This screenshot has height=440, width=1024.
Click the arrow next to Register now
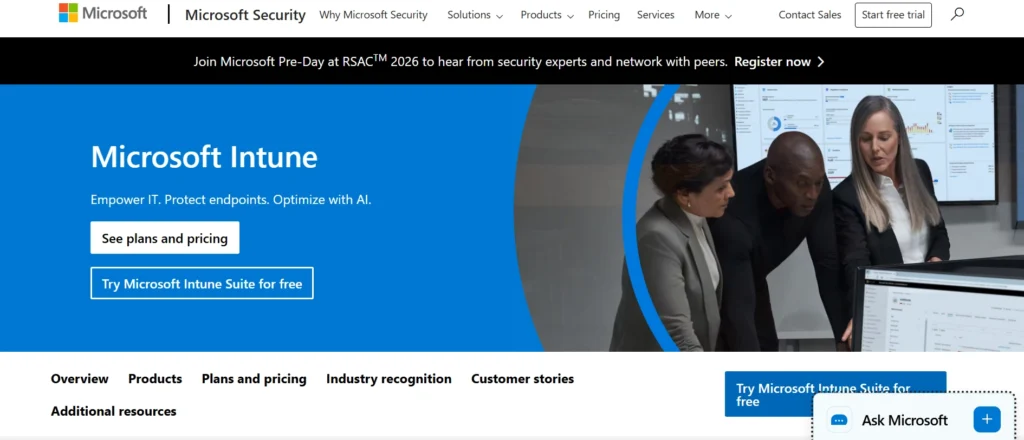(x=821, y=62)
